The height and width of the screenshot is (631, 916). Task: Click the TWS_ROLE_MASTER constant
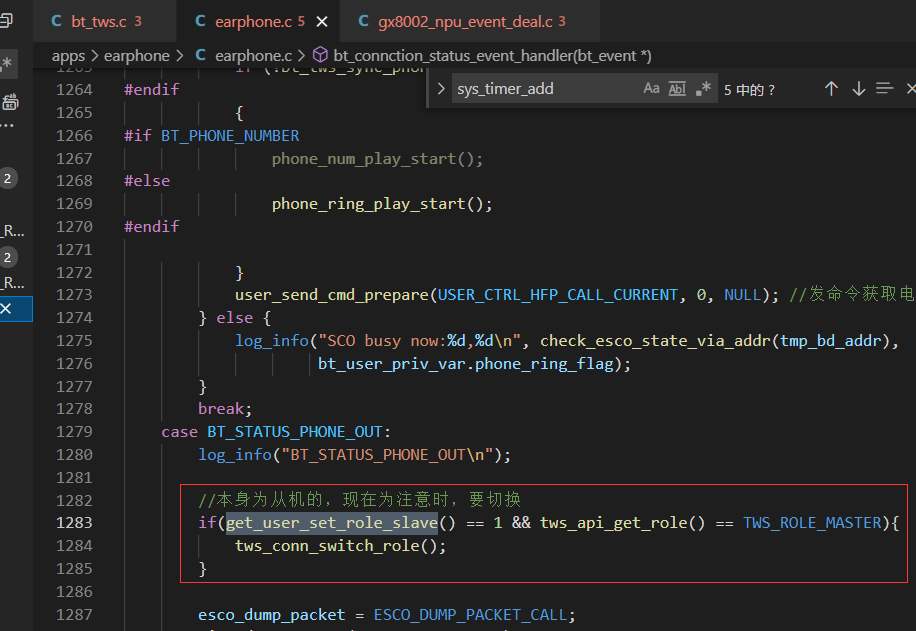[812, 523]
